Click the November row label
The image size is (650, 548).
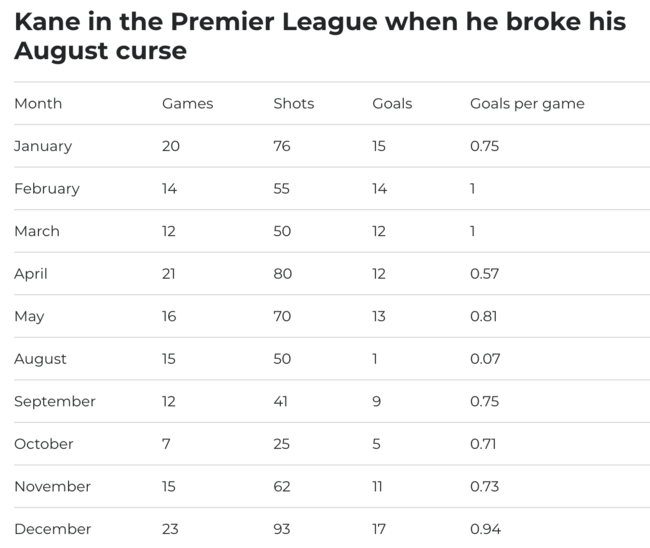point(52,487)
